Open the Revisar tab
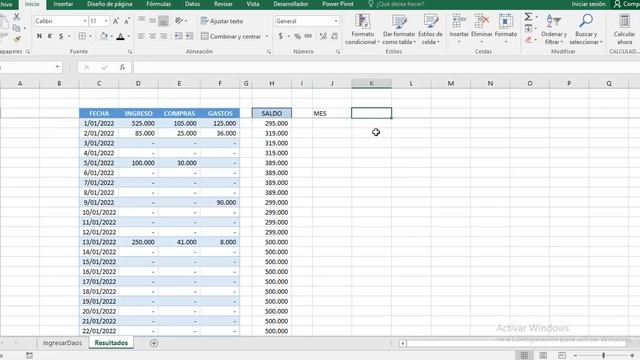This screenshot has height=360, width=640. pyautogui.click(x=223, y=4)
